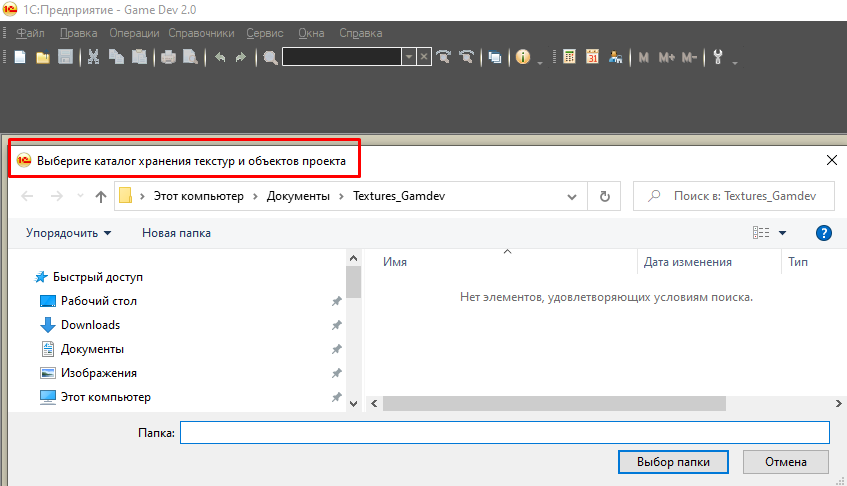Click the wrench settings icon
The height and width of the screenshot is (486, 847).
(x=718, y=57)
